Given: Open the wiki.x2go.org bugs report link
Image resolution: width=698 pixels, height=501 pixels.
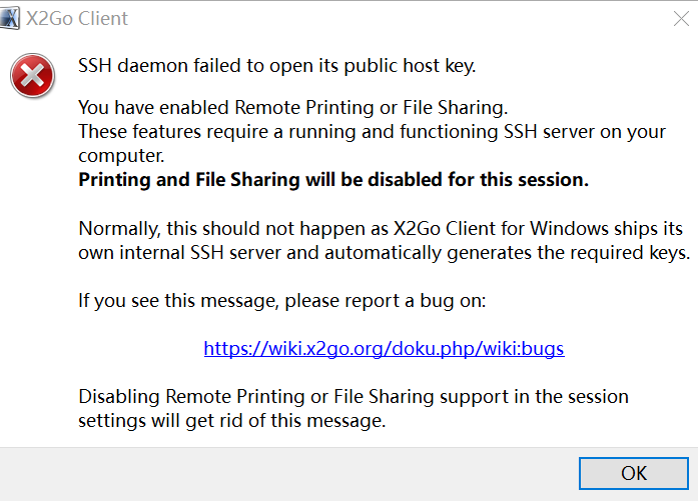Looking at the screenshot, I should 384,348.
